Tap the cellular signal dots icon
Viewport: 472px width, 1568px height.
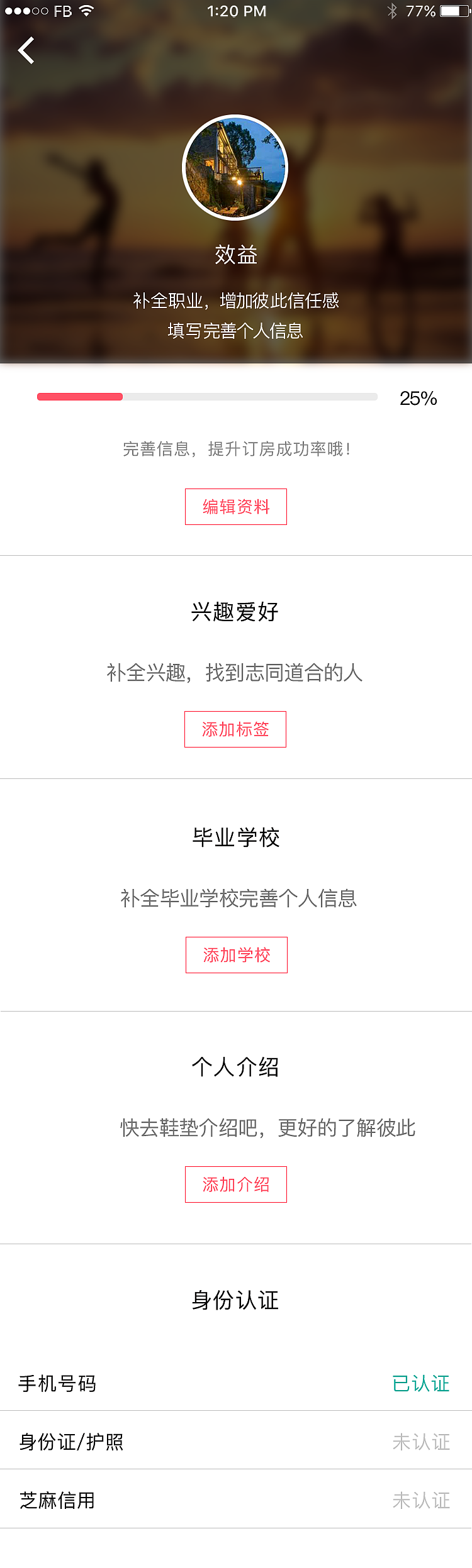click(26, 11)
